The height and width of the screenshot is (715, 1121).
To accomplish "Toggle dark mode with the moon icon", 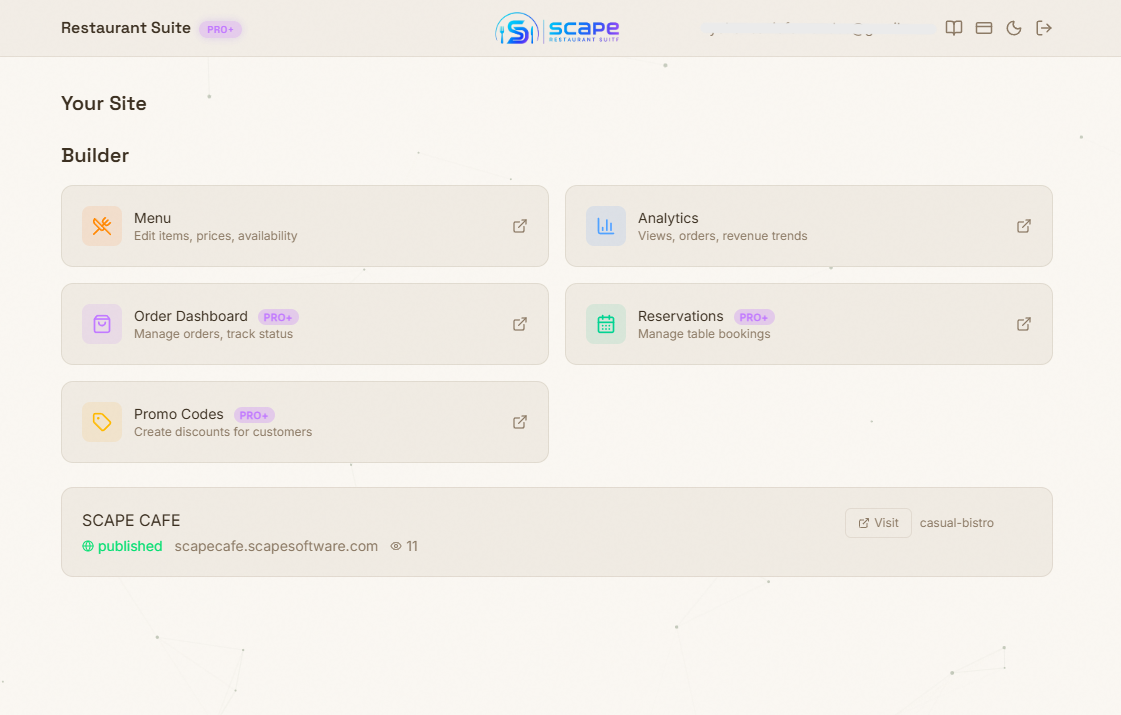I will point(1014,28).
